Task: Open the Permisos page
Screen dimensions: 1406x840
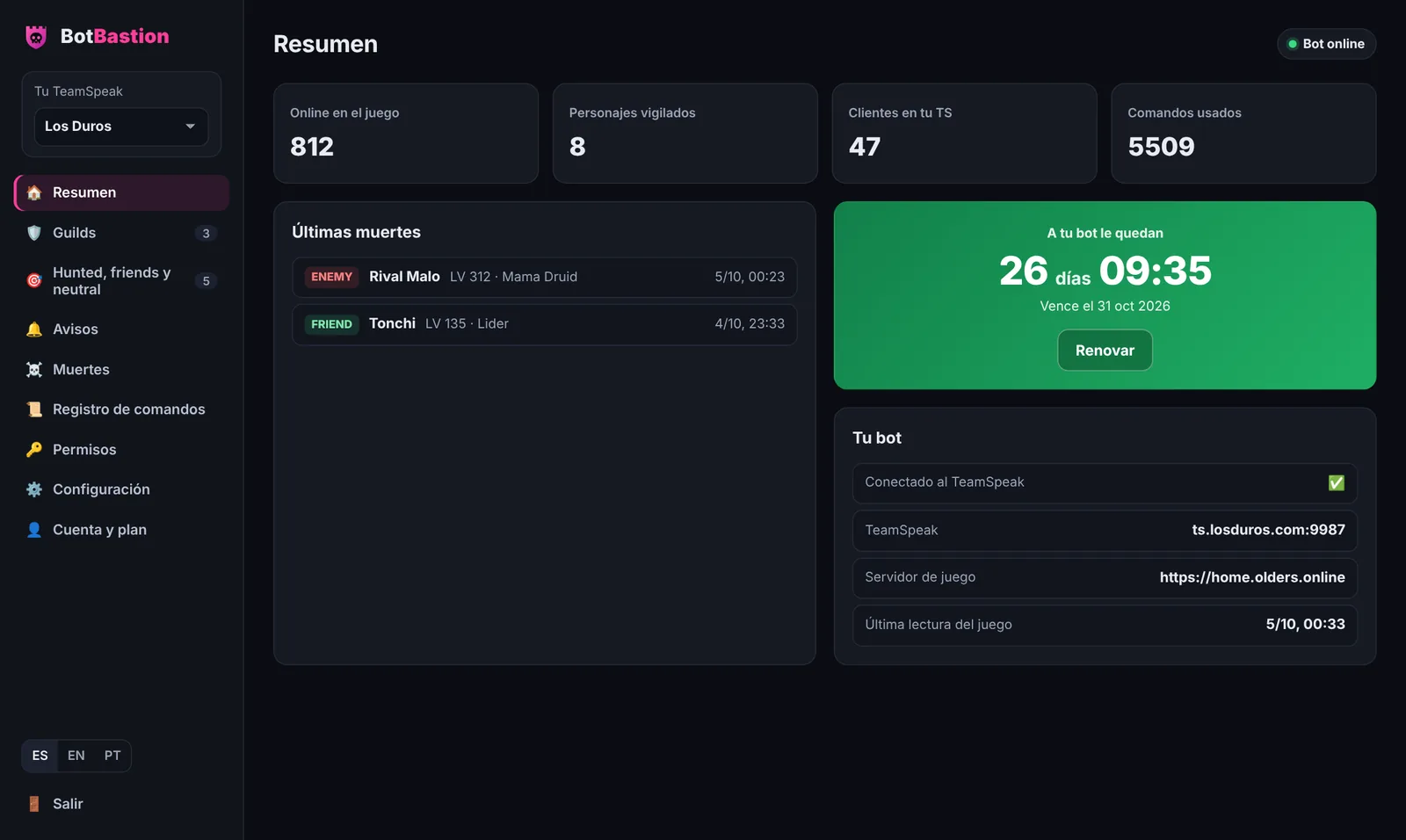Action: point(122,450)
